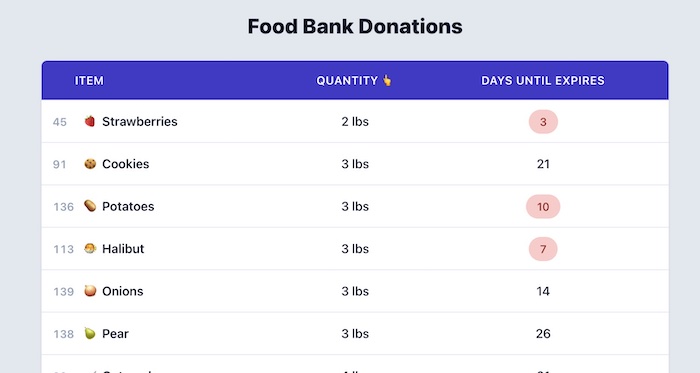Click the cookie emoji icon
700x373 pixels.
(x=90, y=164)
